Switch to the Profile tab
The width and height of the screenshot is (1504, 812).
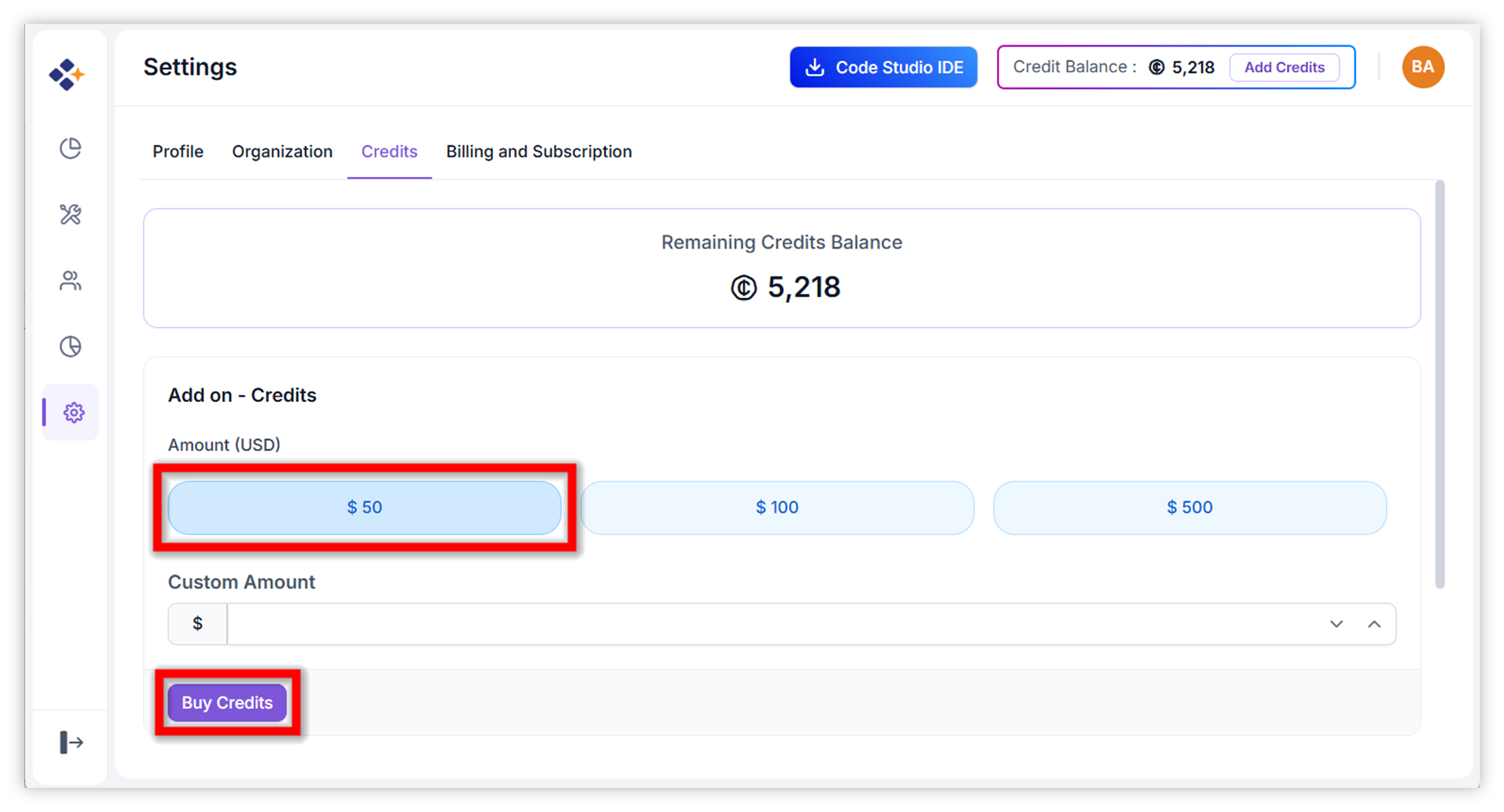(178, 152)
